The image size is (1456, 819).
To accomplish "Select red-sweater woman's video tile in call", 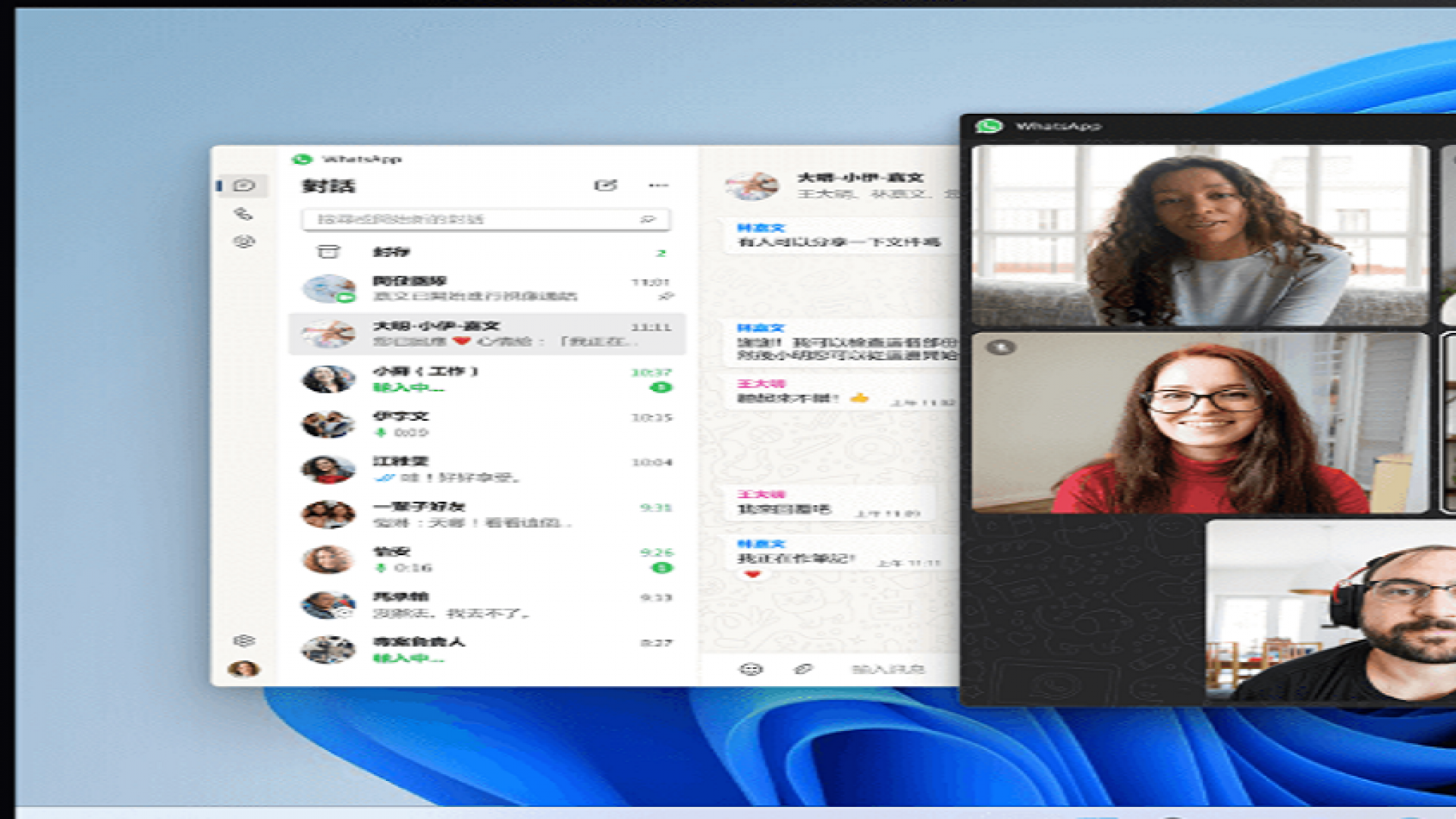I will (1200, 422).
